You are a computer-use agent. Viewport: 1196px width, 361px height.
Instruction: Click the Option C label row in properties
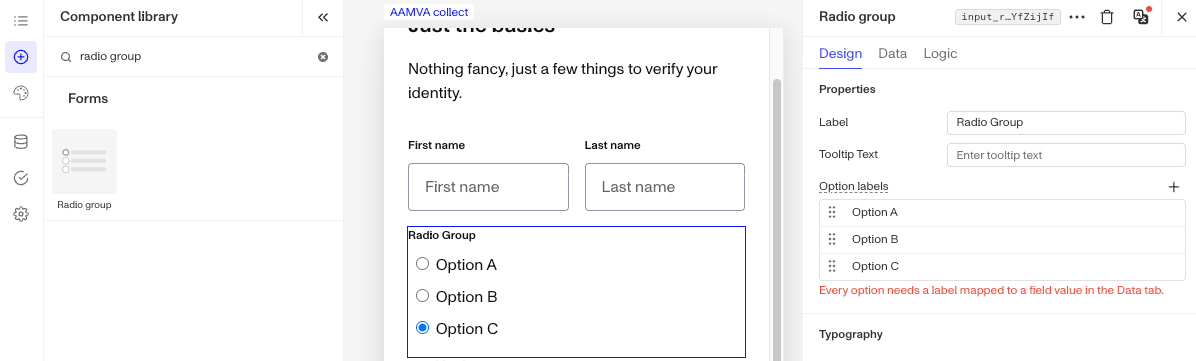click(1002, 266)
